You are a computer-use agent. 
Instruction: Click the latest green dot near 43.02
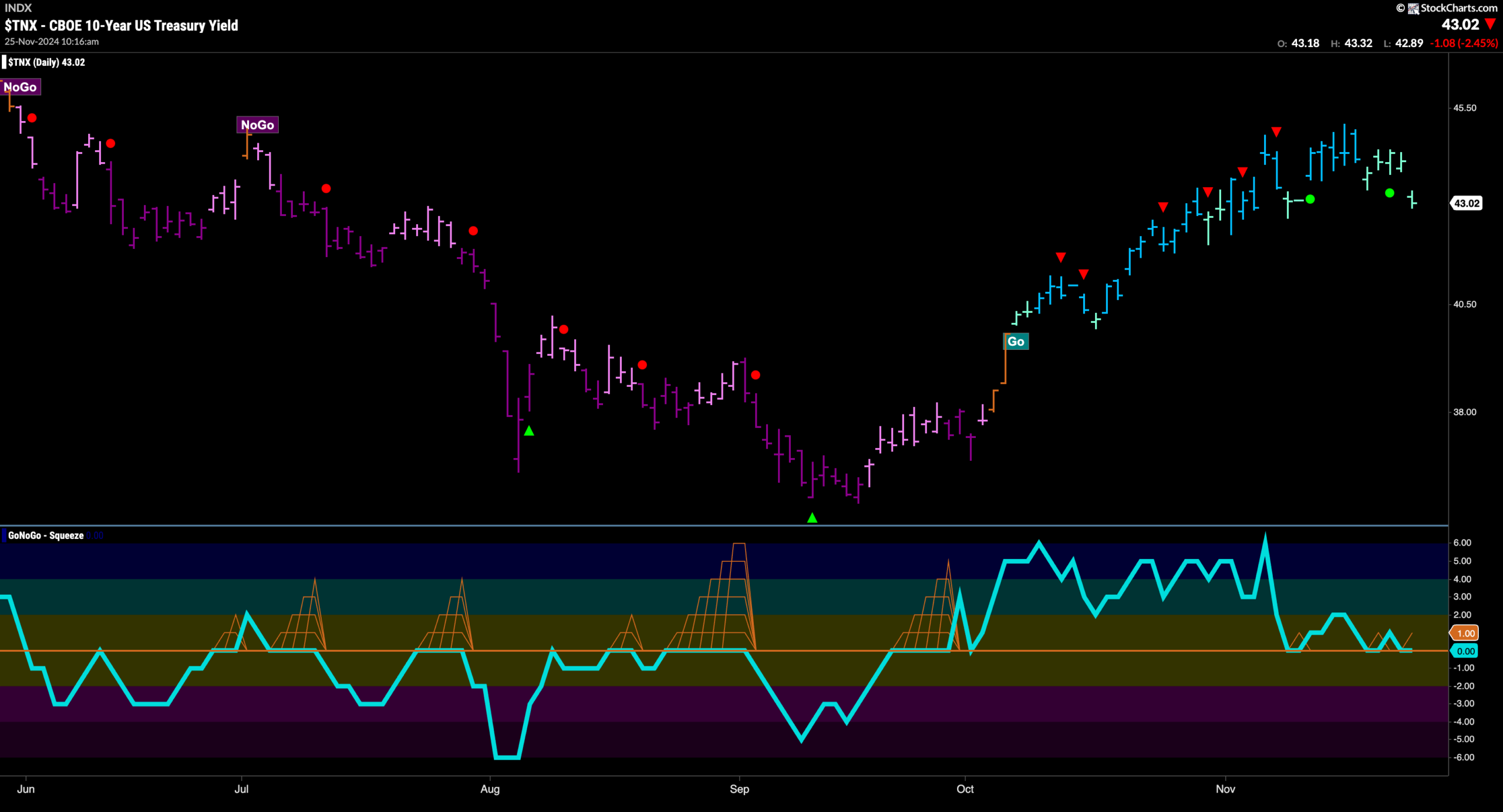tap(1389, 193)
